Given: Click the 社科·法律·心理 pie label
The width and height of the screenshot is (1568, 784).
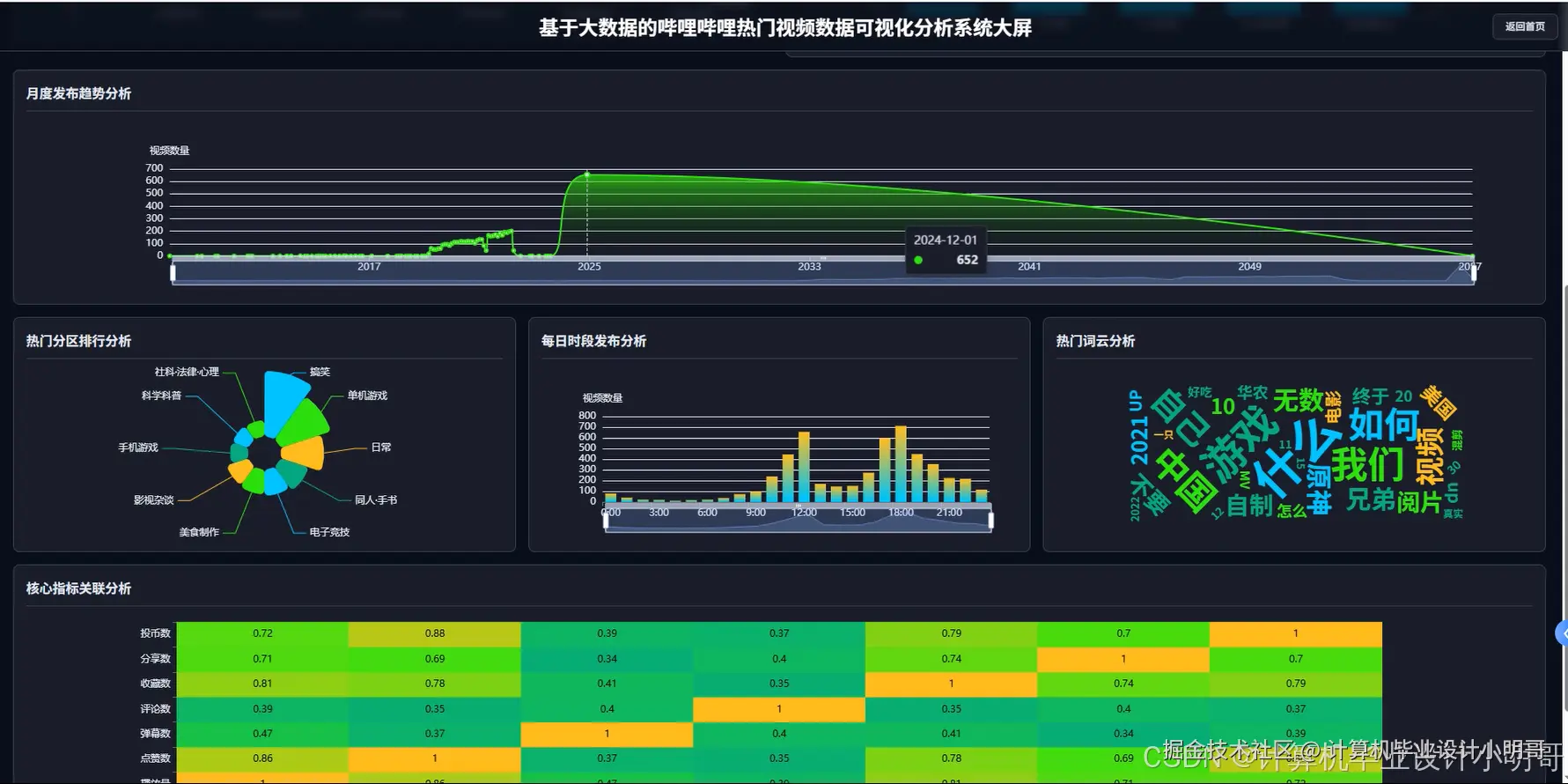Looking at the screenshot, I should click(187, 372).
